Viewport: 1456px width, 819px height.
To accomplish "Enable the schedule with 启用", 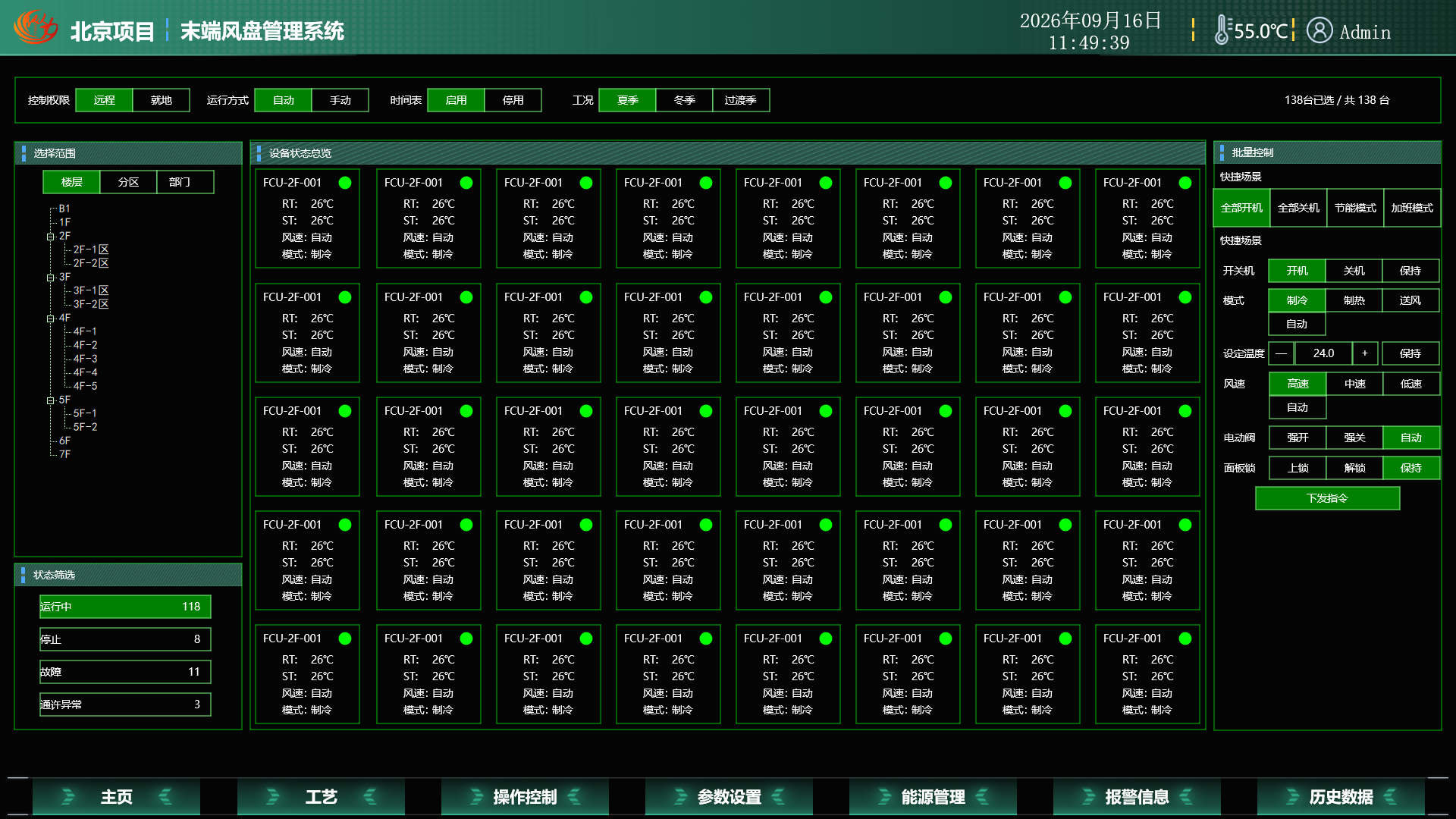I will (x=456, y=100).
